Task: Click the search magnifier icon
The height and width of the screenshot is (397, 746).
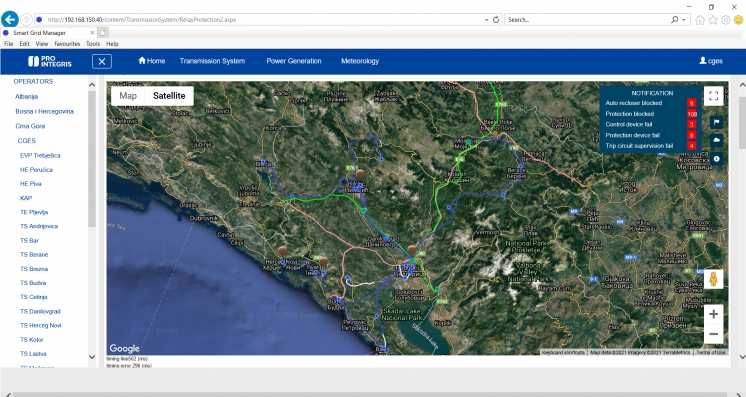Action: [675, 20]
